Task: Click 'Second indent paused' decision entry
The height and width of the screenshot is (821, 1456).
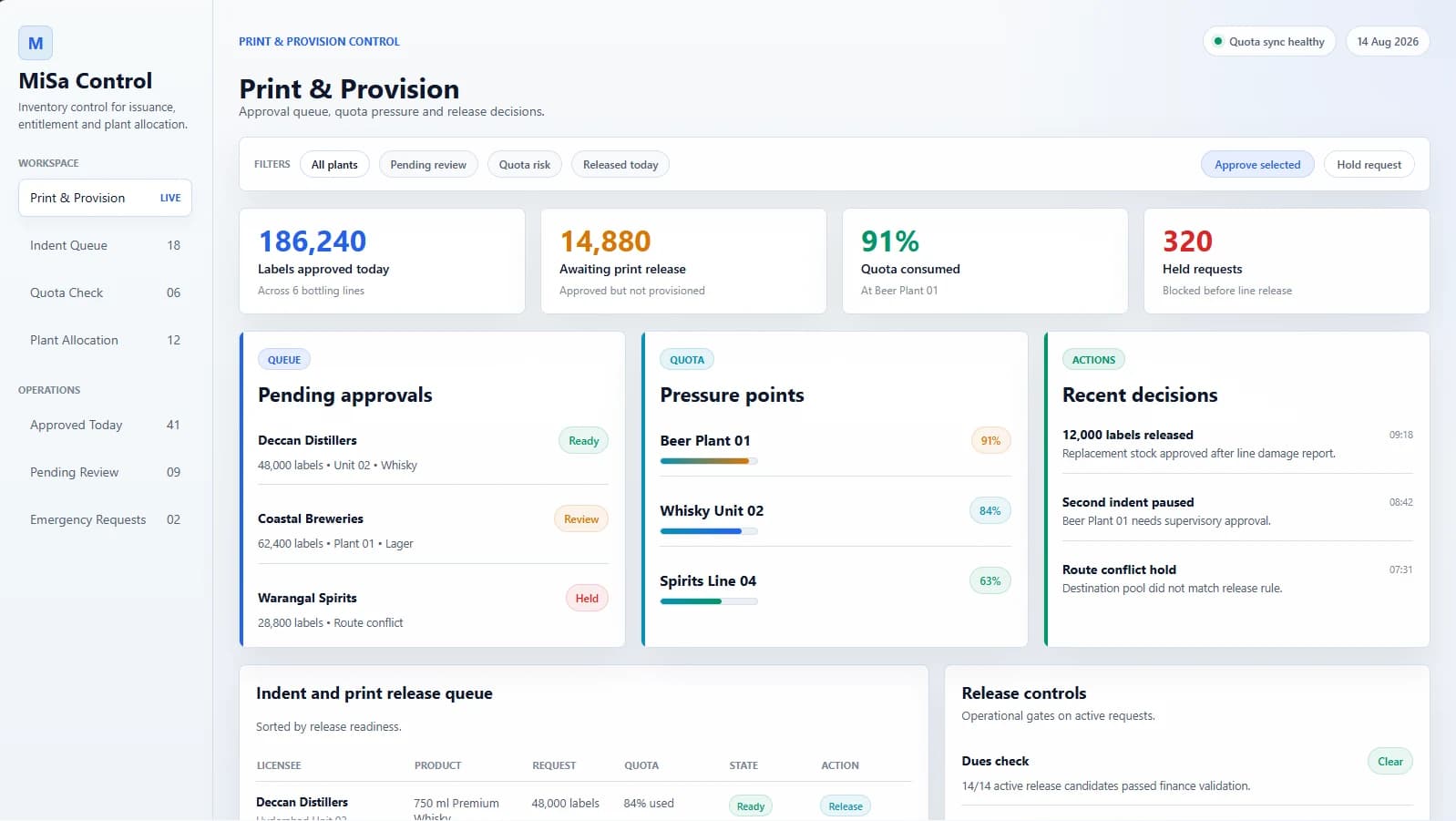Action: [1237, 511]
